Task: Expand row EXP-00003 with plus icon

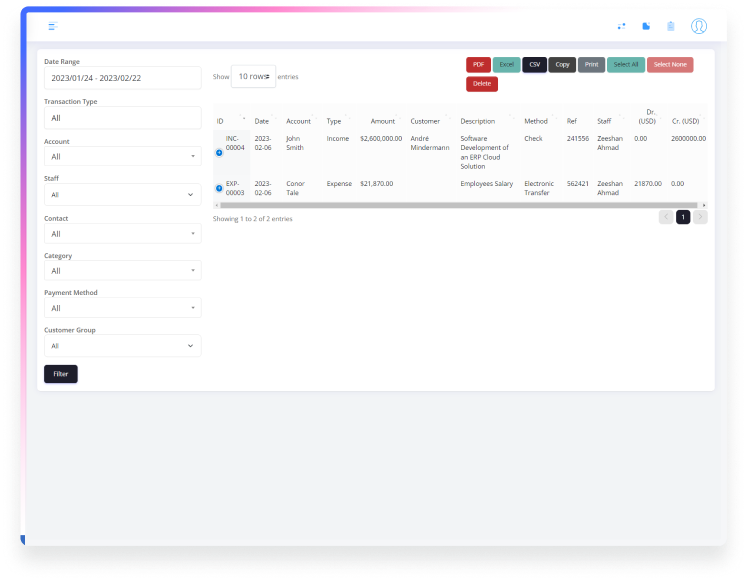Action: (219, 188)
